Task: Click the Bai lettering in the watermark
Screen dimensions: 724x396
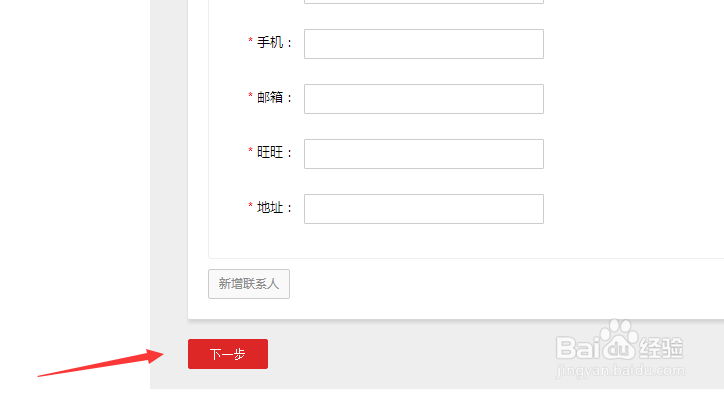Action: pyautogui.click(x=578, y=348)
